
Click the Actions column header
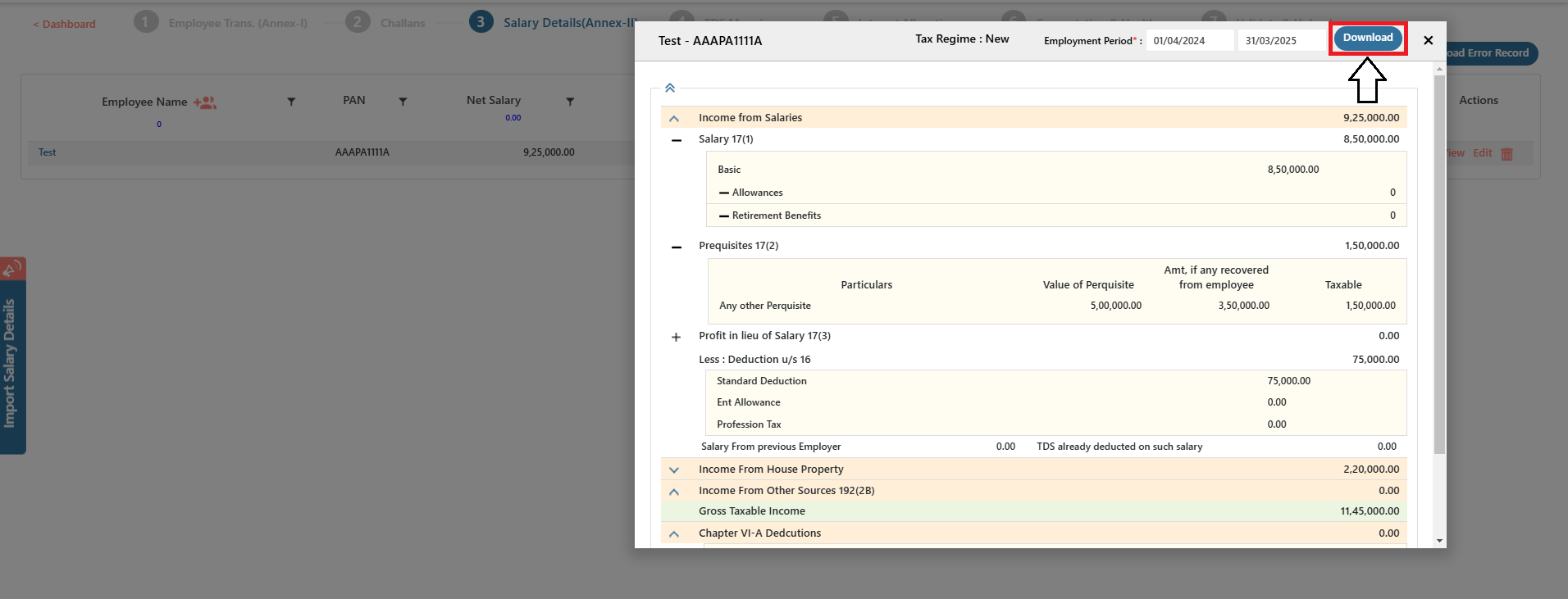(x=1478, y=100)
